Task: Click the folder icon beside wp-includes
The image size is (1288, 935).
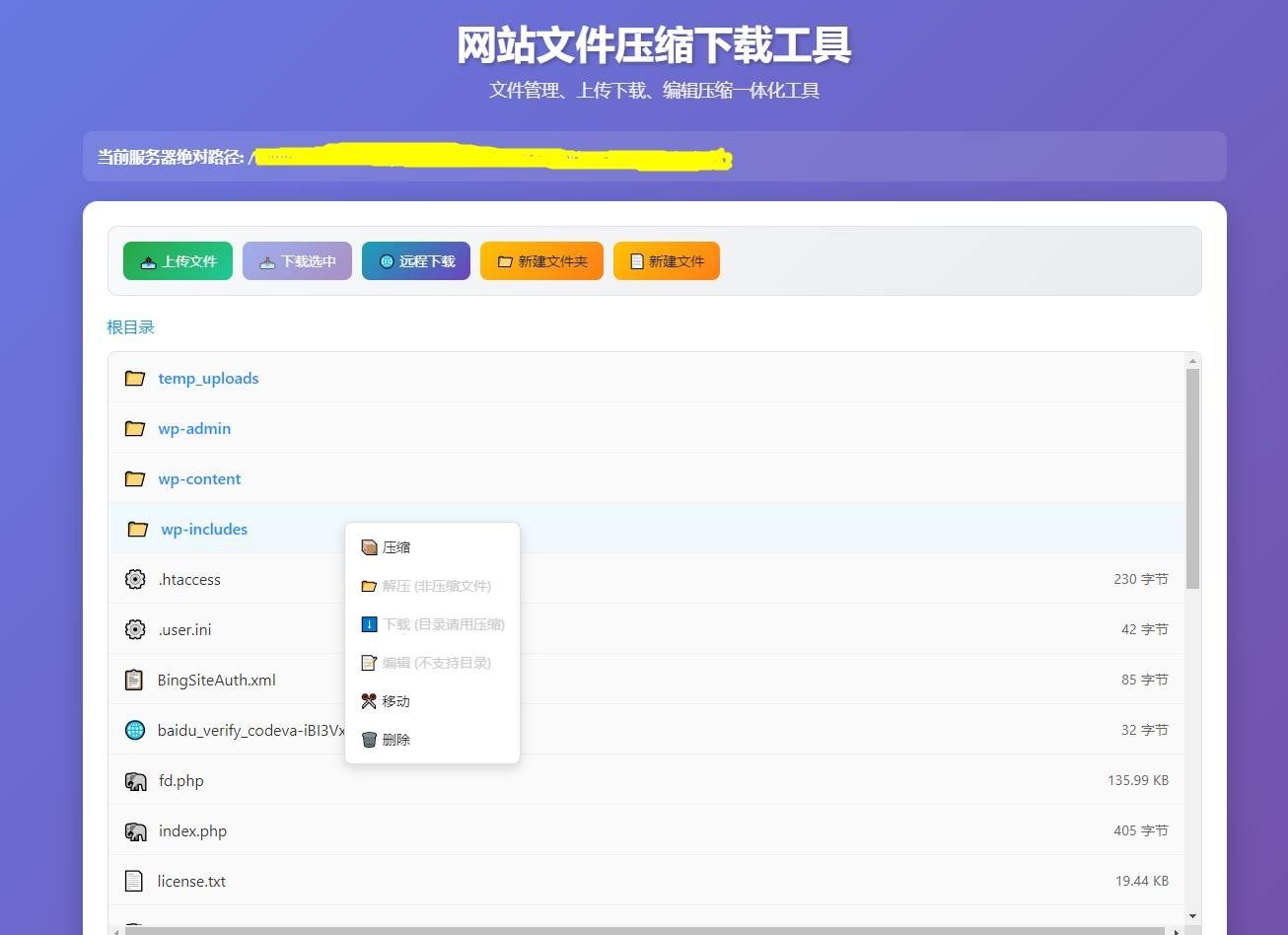Action: coord(138,530)
